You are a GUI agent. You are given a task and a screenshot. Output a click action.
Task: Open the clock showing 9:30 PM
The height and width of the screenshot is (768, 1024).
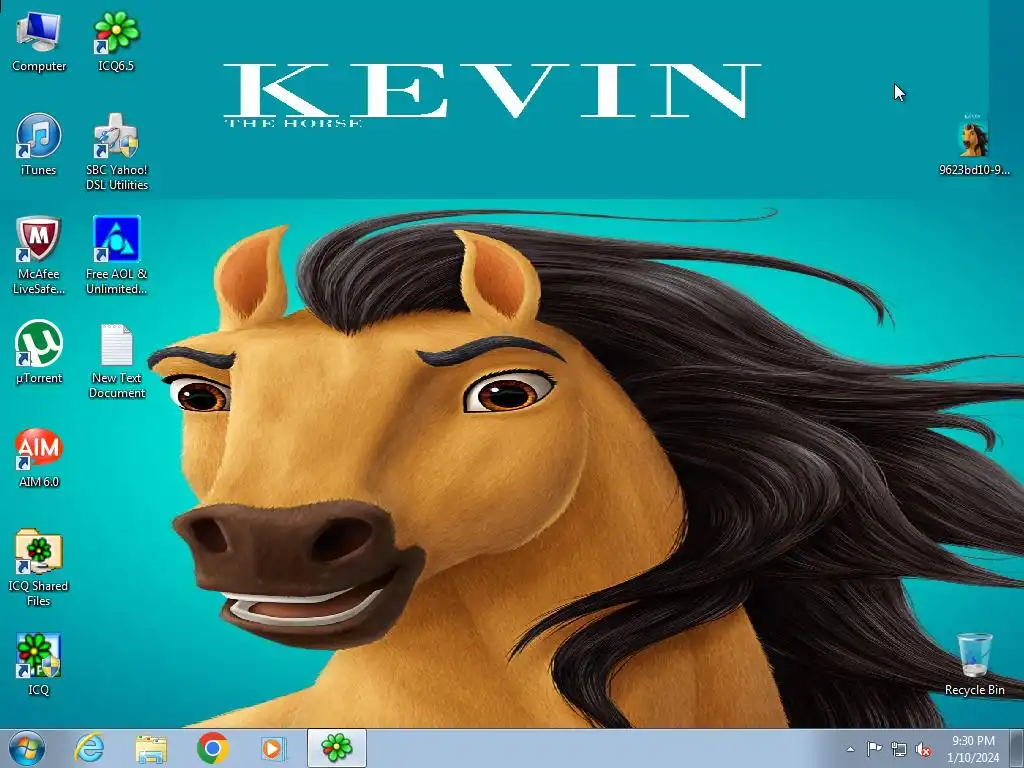pos(973,749)
